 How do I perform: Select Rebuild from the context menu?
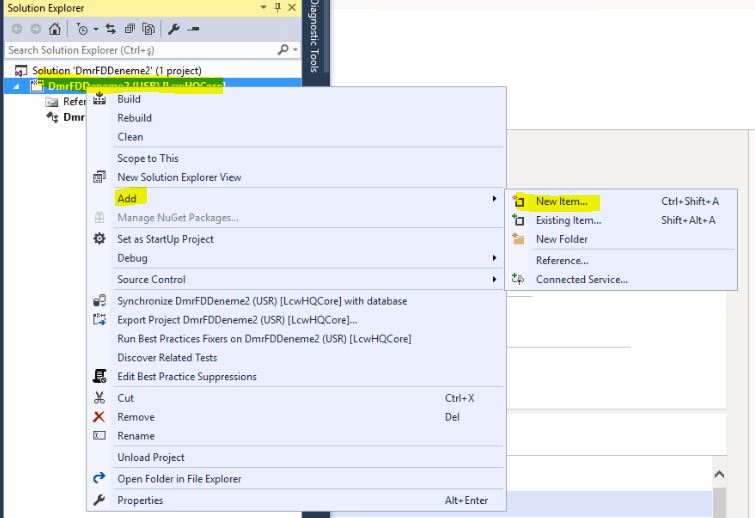[134, 118]
